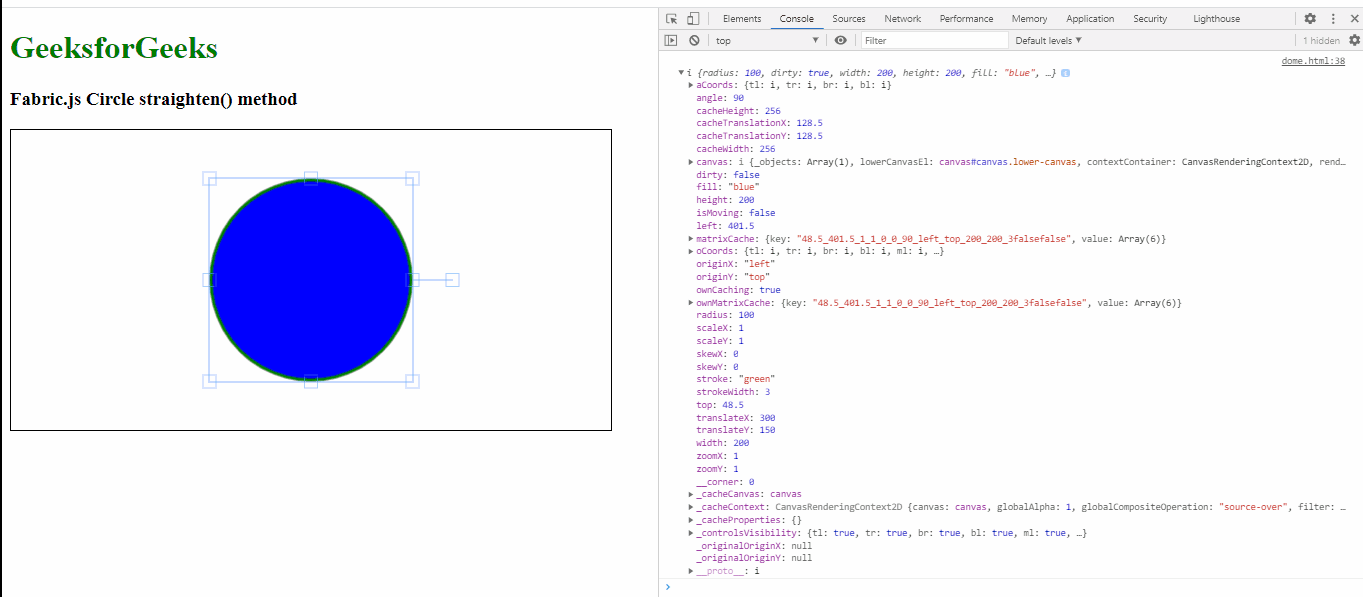The width and height of the screenshot is (1363, 597).
Task: Open DevTools settings gear in tab bar
Action: [1310, 18]
